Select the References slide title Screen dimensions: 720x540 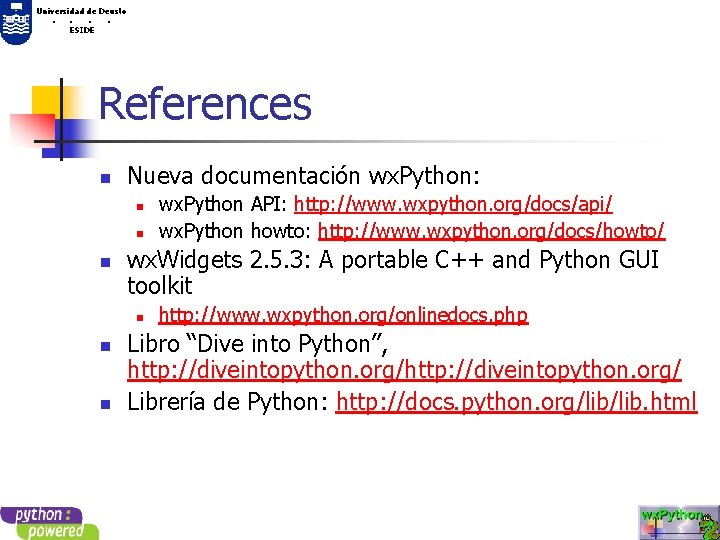click(x=205, y=103)
